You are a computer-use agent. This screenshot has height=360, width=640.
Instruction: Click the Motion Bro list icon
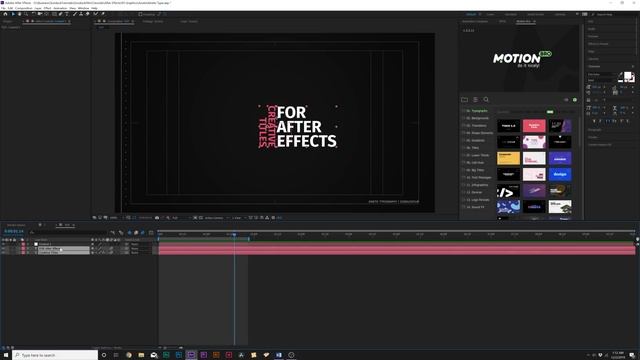point(476,100)
